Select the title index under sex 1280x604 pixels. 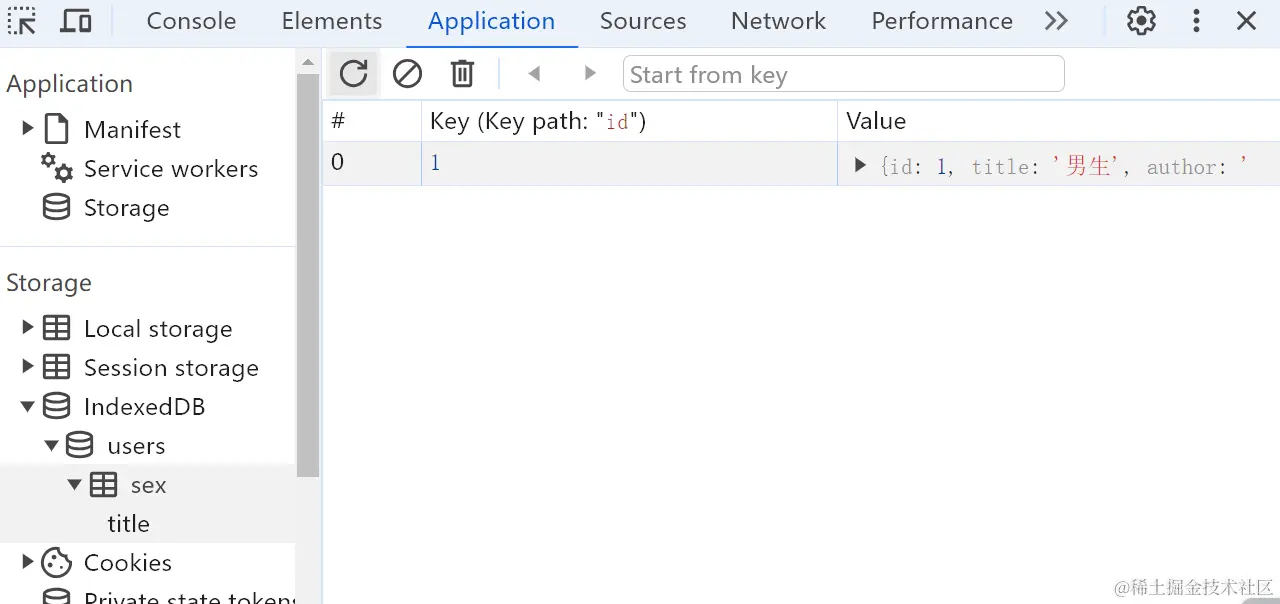tap(129, 524)
